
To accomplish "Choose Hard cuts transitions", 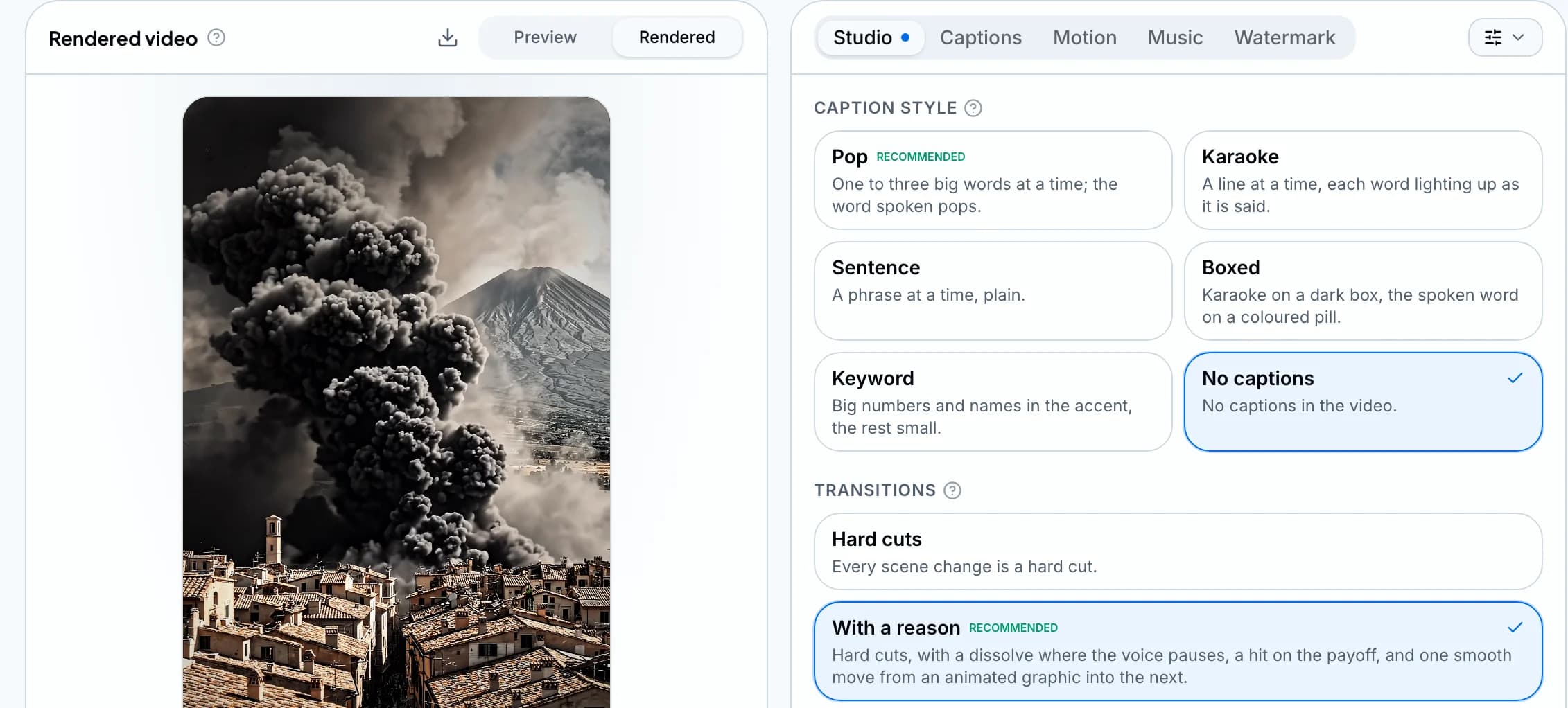I will point(1178,551).
